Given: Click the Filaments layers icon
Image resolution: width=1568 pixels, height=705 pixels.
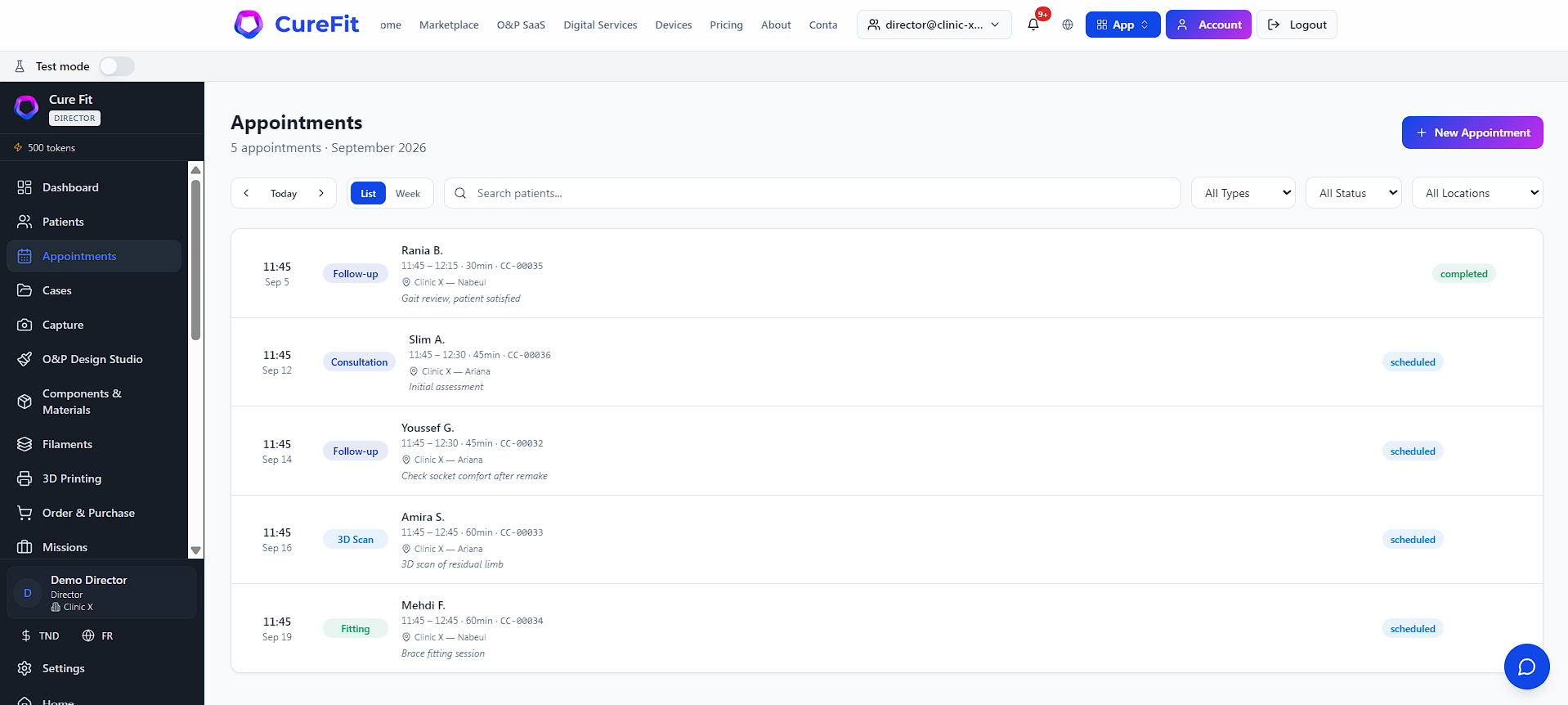Looking at the screenshot, I should pos(25,444).
